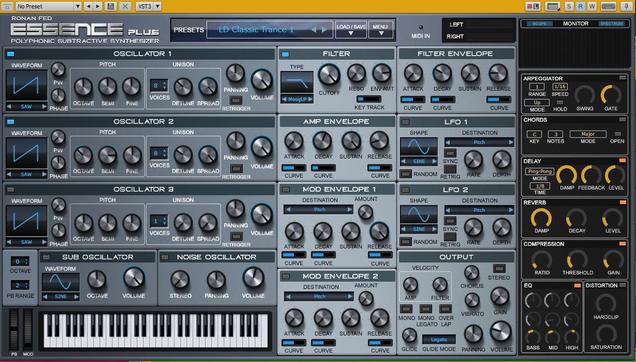Click previous waveform arrow for Oscillator 2
Viewport: 636px width, 362px height.
coord(9,175)
